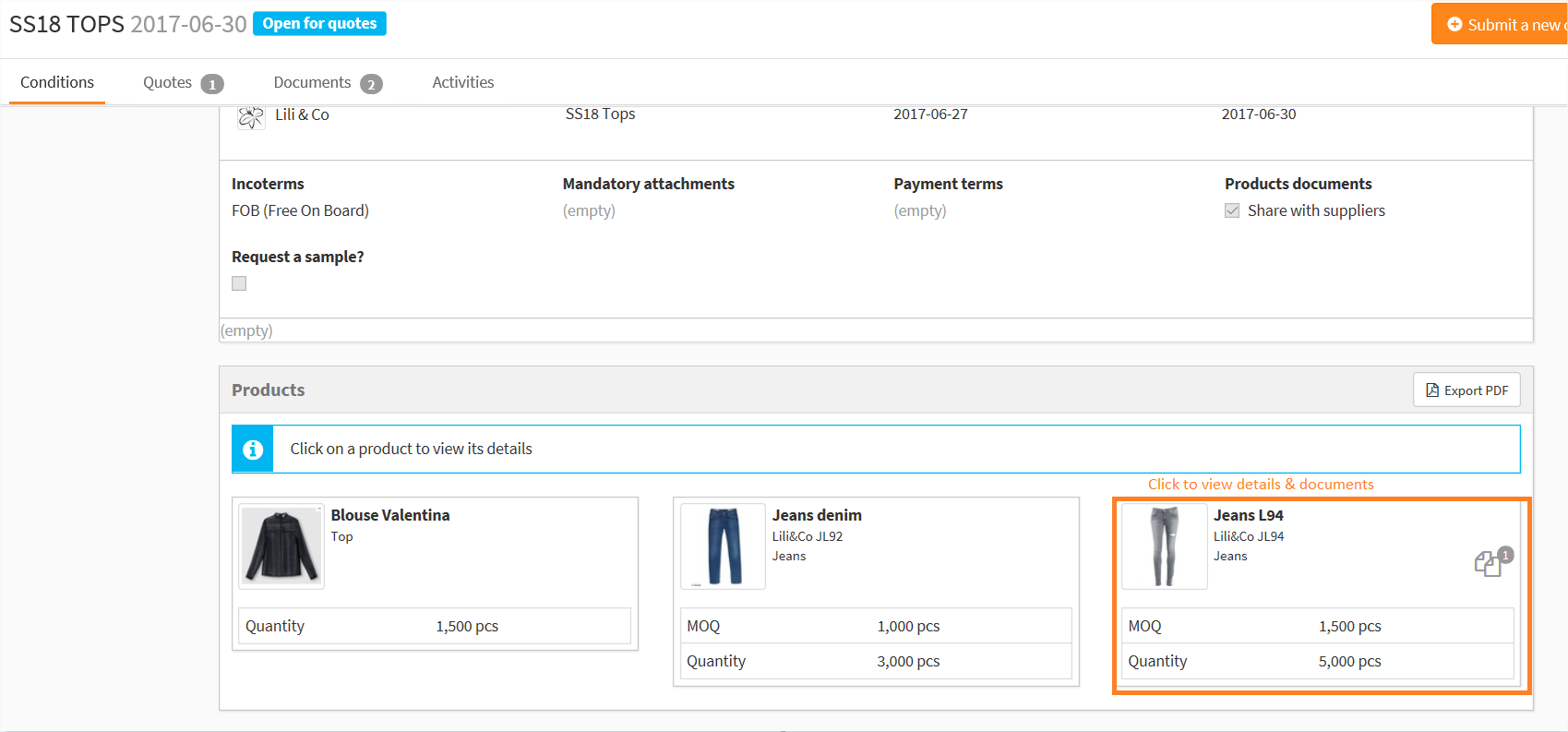Click the plus icon on Submit button
This screenshot has width=1568, height=732.
click(x=1454, y=25)
